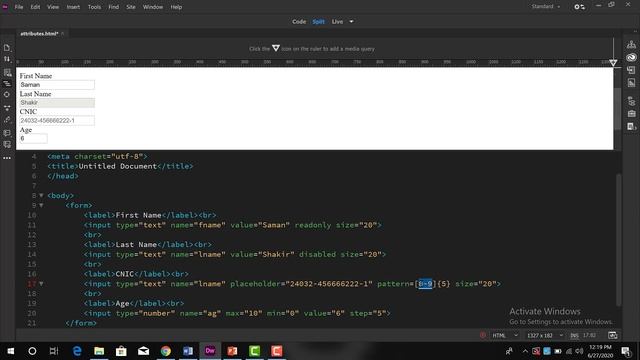640x360 pixels.
Task: Open the Standard workspace dropdown
Action: (x=546, y=7)
